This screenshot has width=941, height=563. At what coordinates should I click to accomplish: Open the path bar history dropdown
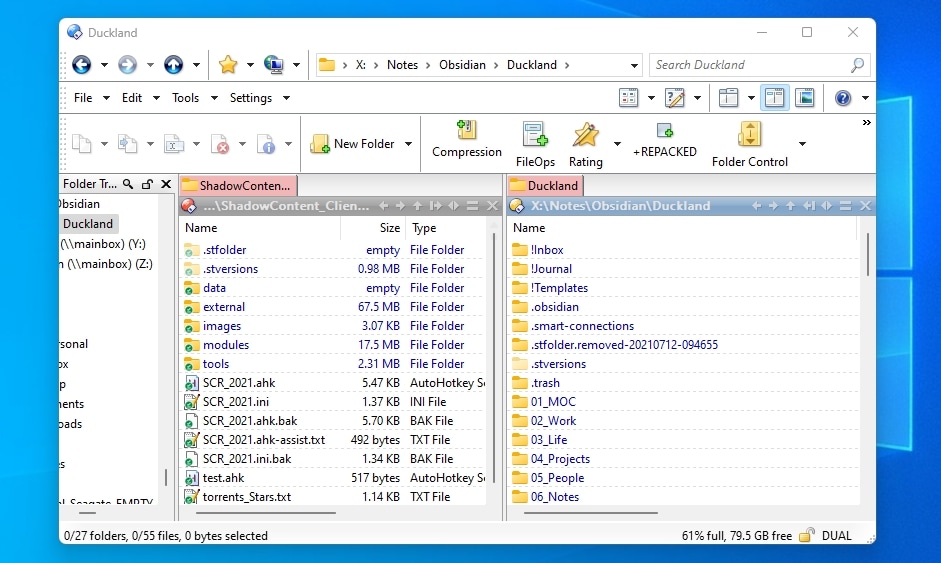634,66
